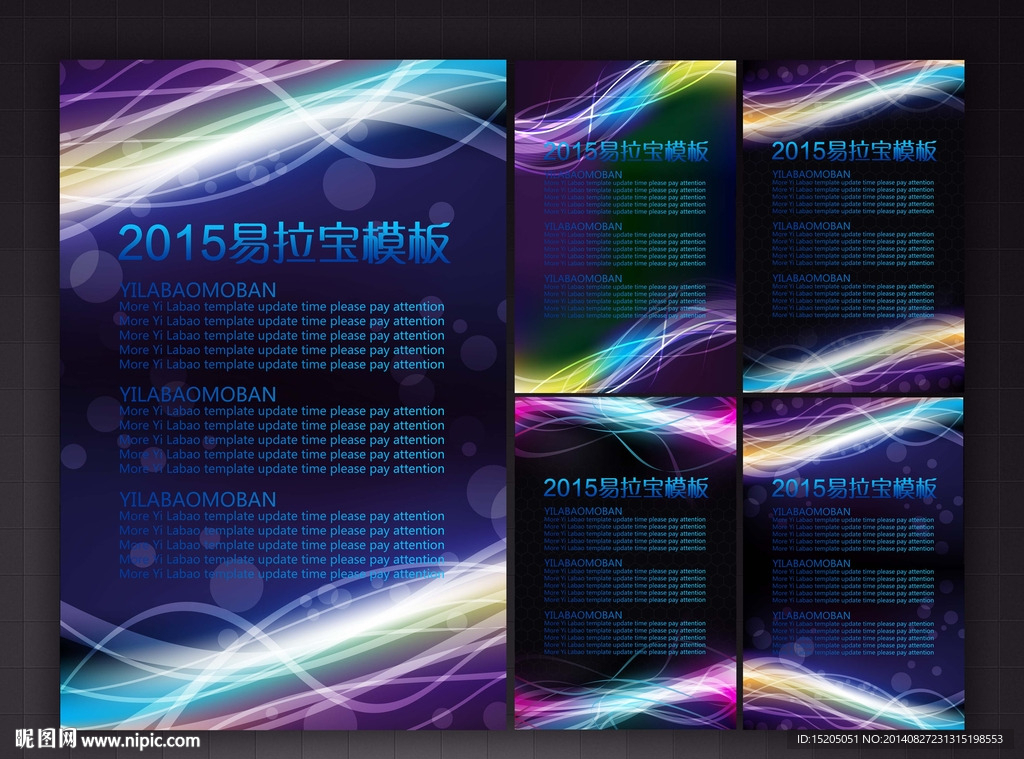Image resolution: width=1024 pixels, height=759 pixels.
Task: Select the large left poster template
Action: coord(283,395)
